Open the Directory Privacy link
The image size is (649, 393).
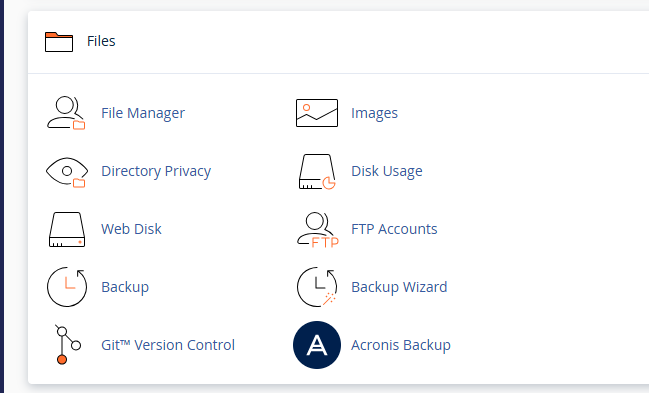pos(156,171)
